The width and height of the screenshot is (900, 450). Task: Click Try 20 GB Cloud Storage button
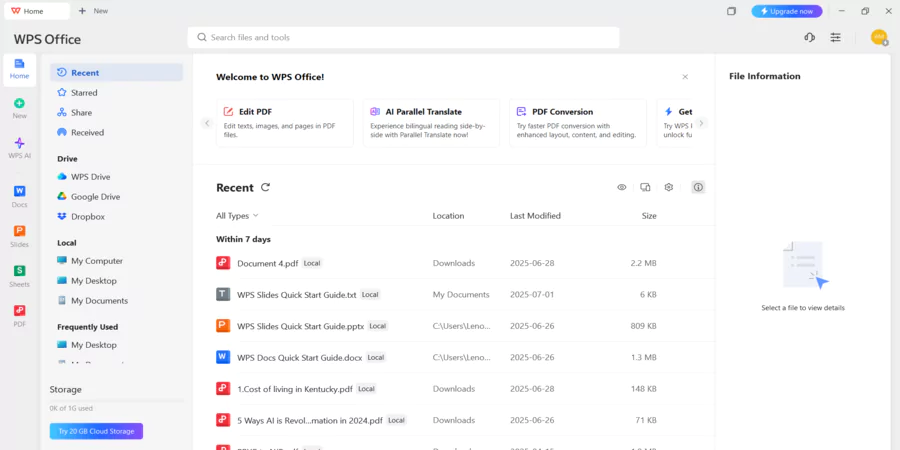pyautogui.click(x=96, y=431)
